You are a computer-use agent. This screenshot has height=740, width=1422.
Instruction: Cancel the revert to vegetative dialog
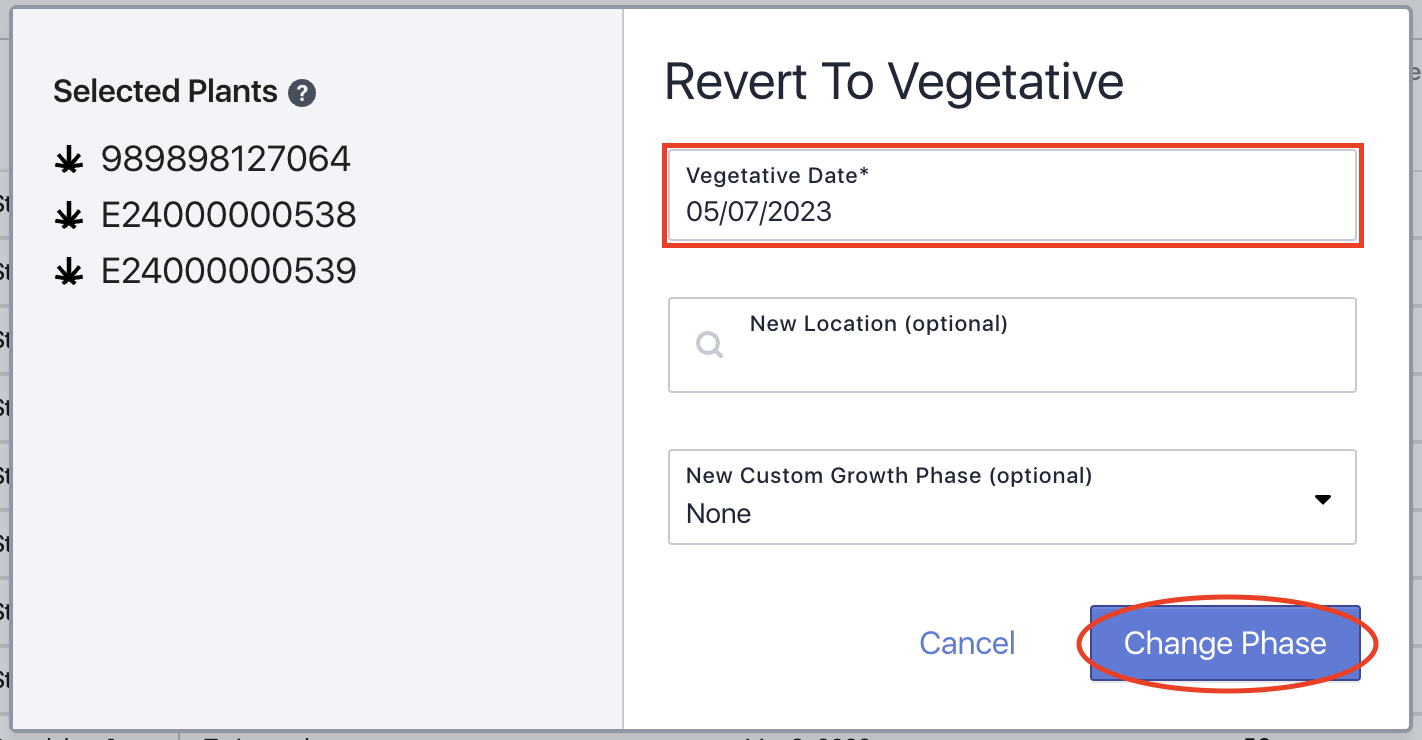click(x=967, y=643)
